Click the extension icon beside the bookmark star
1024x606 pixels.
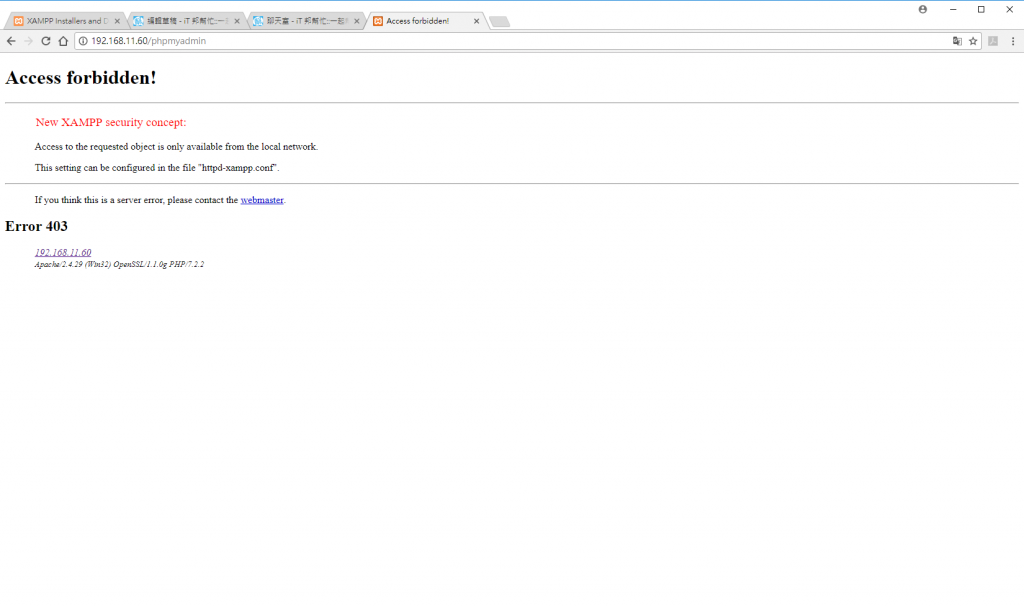click(993, 40)
